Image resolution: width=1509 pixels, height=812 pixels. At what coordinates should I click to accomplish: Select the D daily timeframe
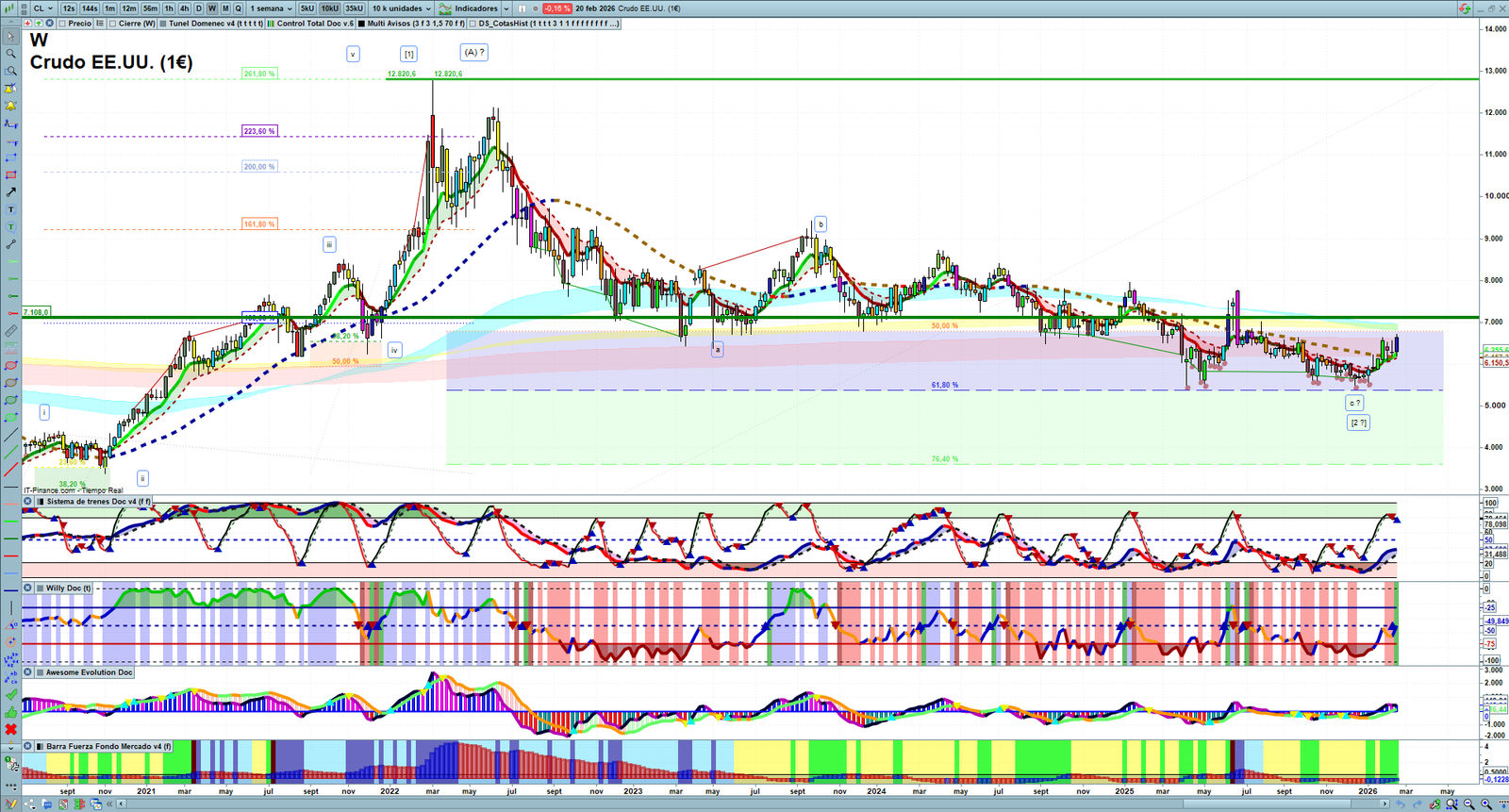click(x=198, y=8)
